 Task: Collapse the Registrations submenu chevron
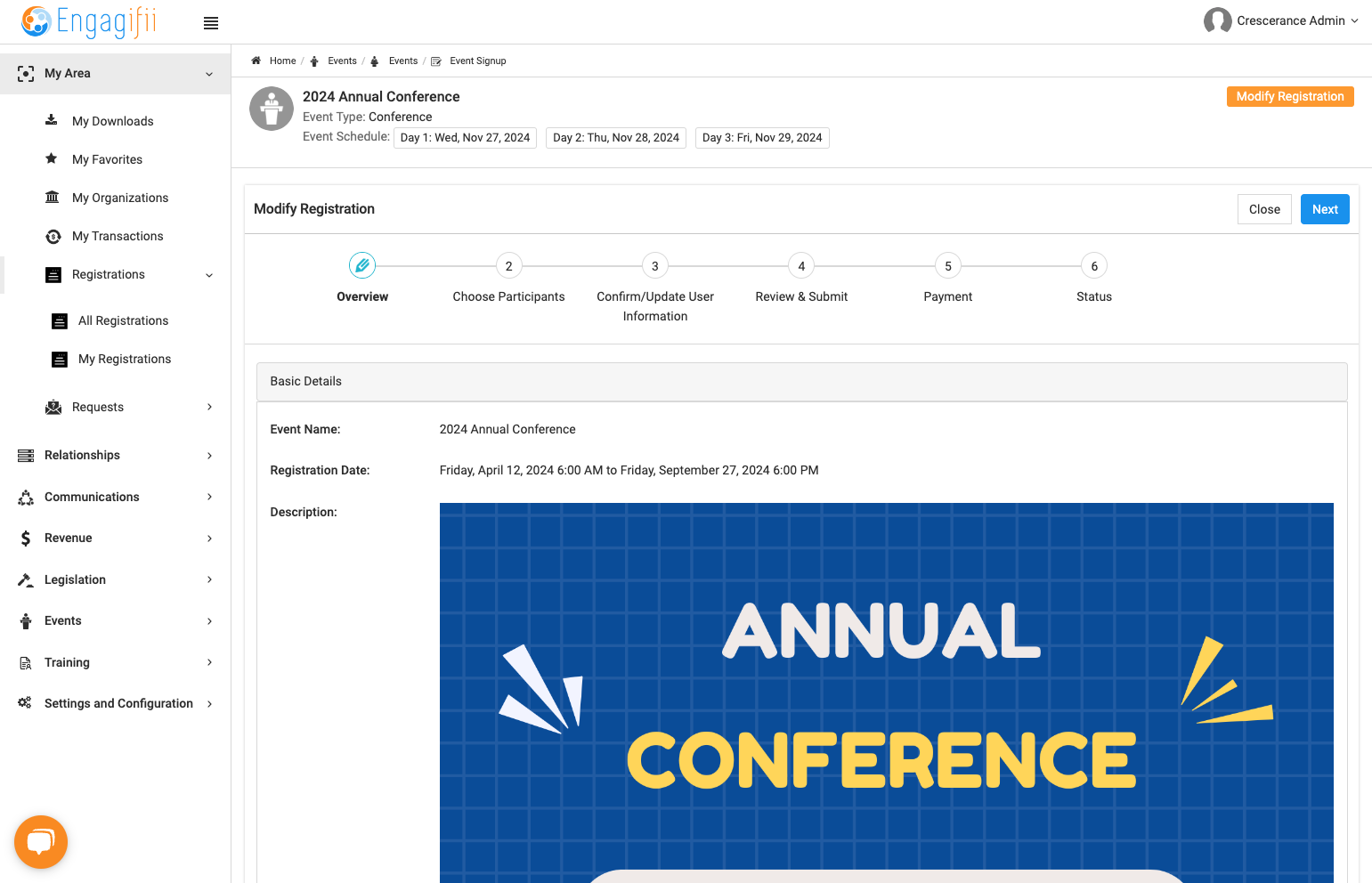pyautogui.click(x=209, y=275)
